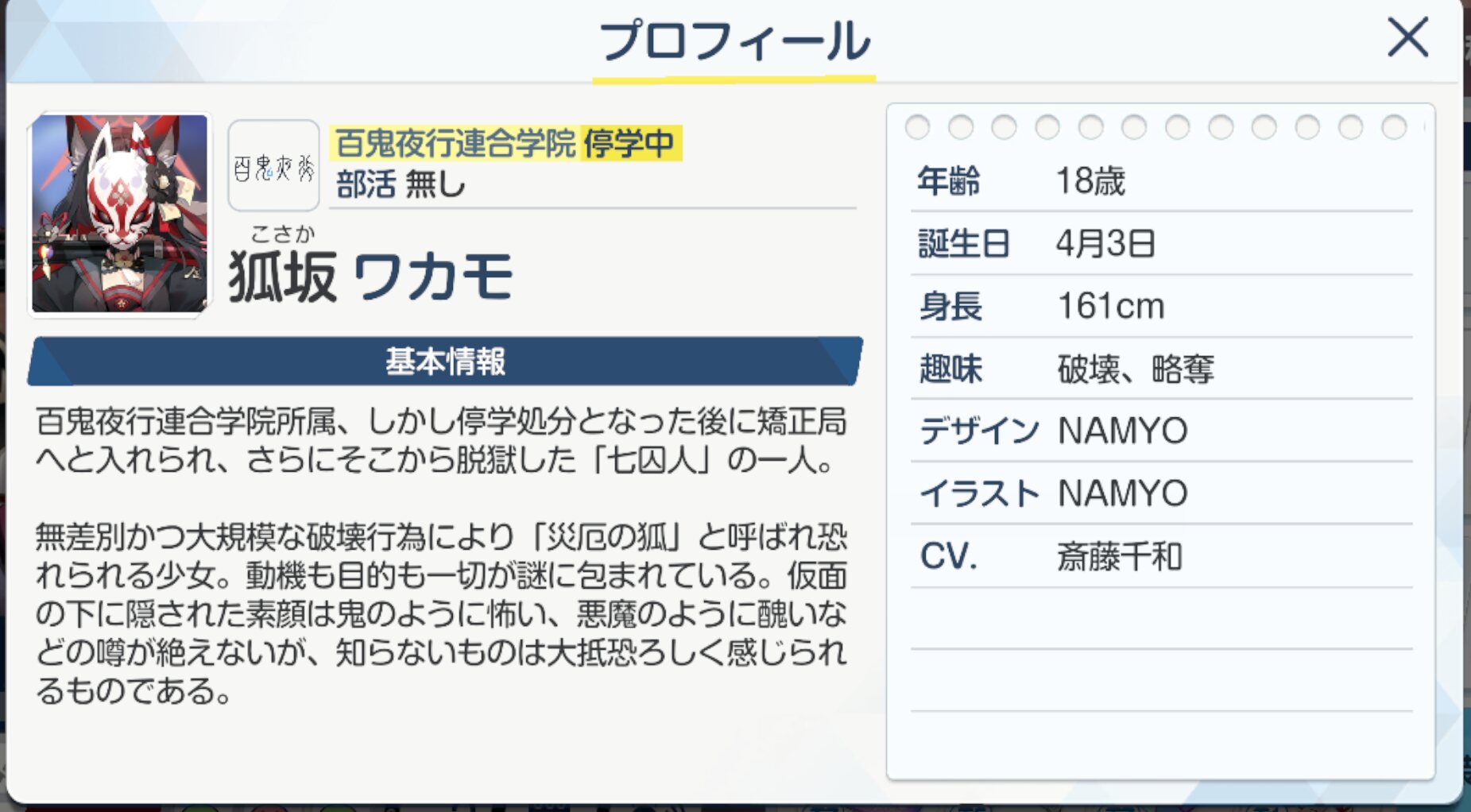Click the last full notebook ring hole
The height and width of the screenshot is (812, 1471).
[x=1393, y=127]
